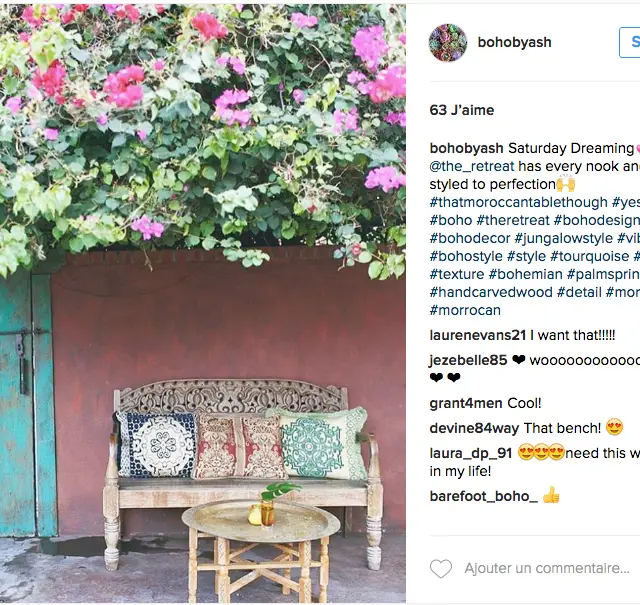
Task: Click the partially visible follow button
Action: (629, 42)
